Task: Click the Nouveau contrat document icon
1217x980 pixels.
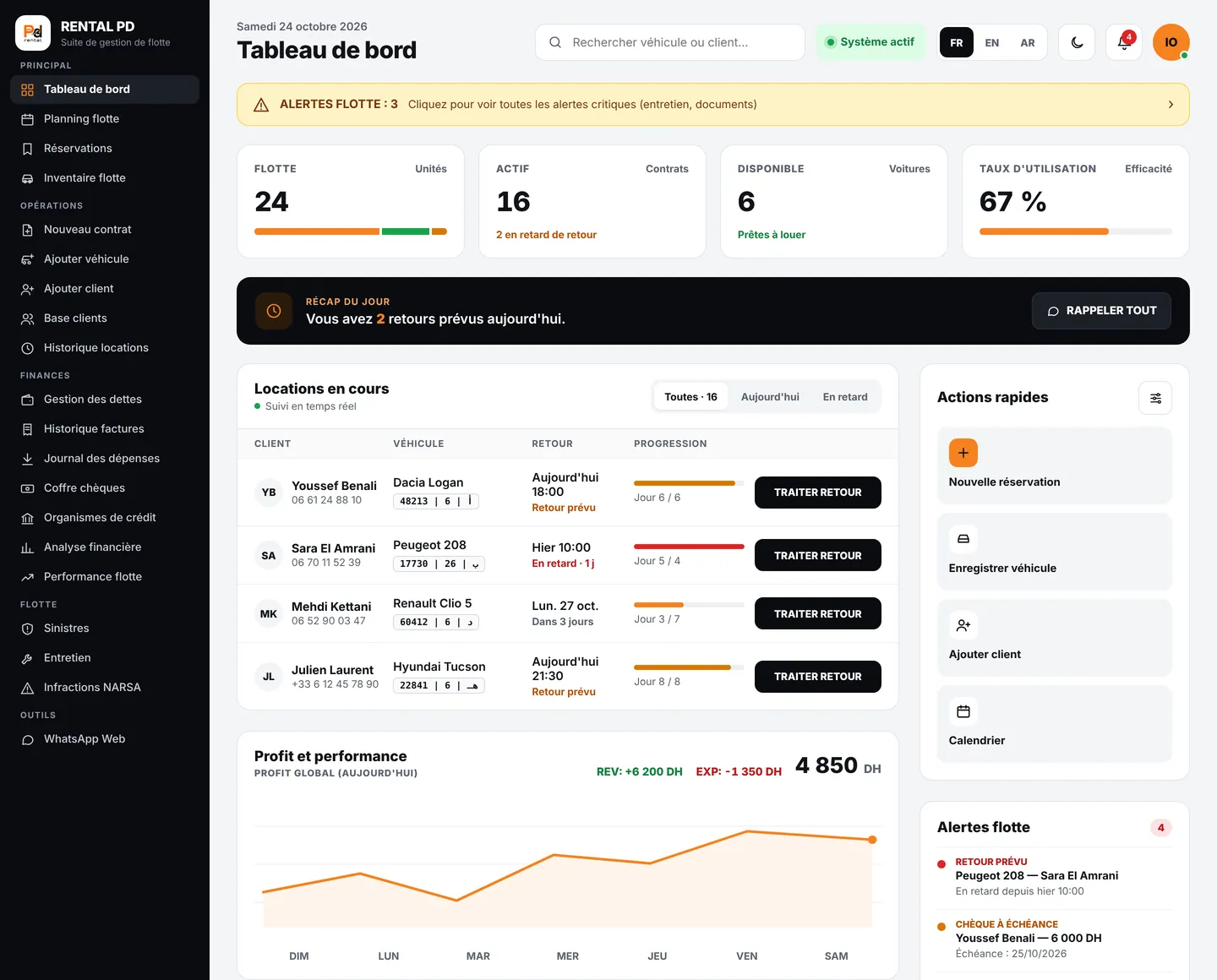Action: 27,230
